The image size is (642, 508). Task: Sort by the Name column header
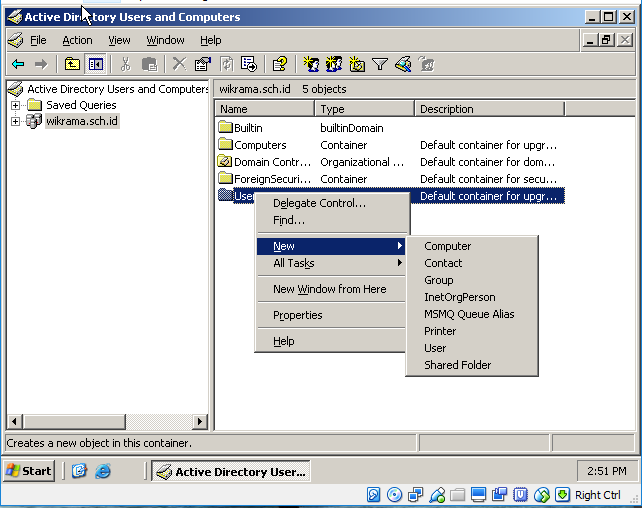tap(265, 109)
